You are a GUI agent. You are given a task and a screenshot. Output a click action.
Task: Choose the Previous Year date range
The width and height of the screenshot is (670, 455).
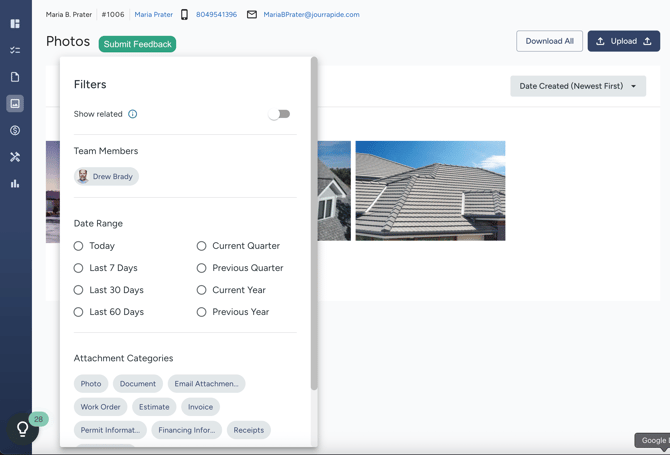(x=202, y=312)
